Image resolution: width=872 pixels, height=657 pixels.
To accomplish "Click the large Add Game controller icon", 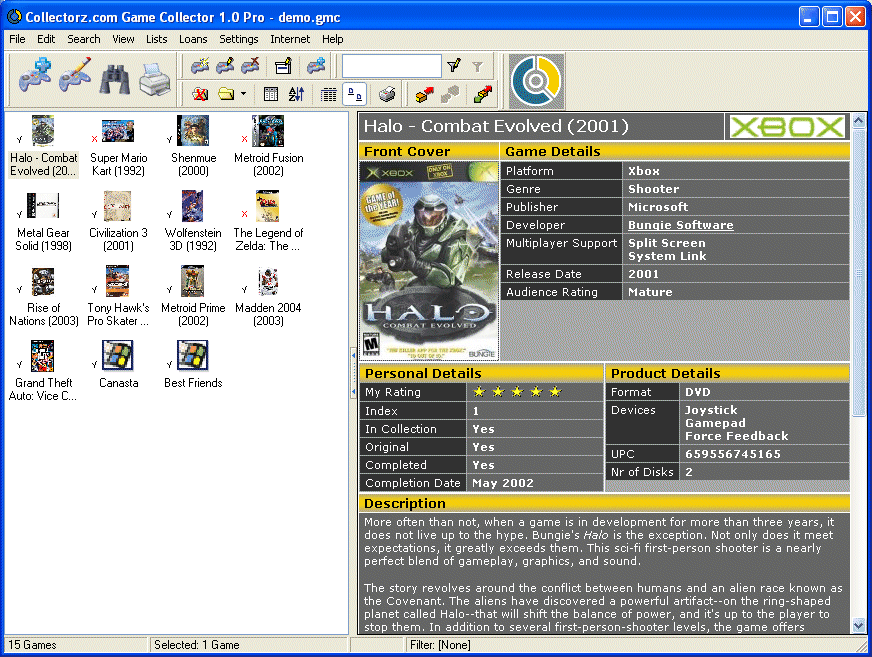I will click(35, 77).
